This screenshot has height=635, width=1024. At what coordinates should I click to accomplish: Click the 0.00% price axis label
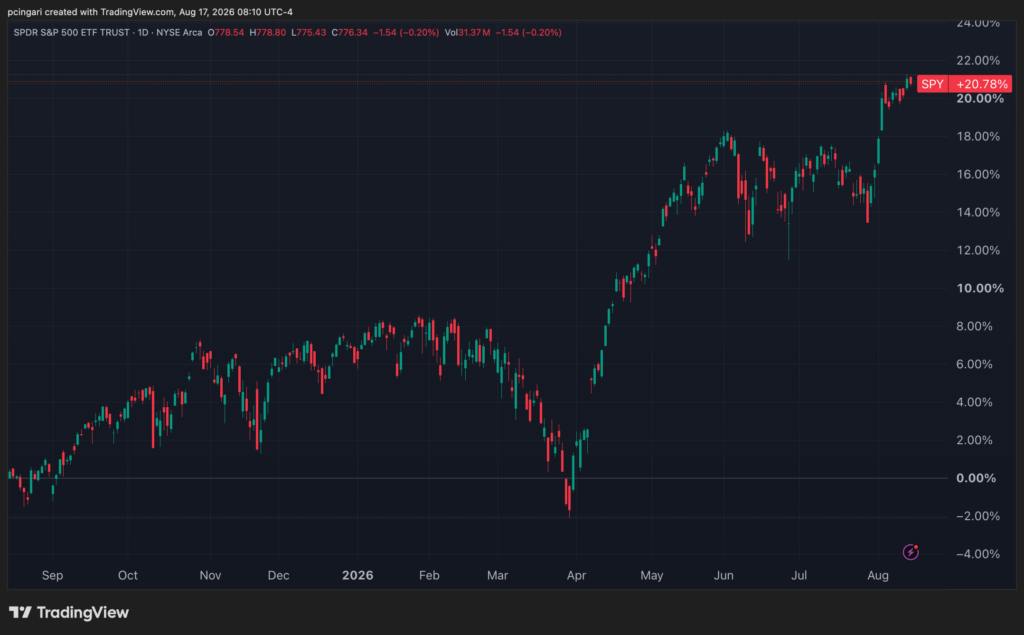point(976,478)
